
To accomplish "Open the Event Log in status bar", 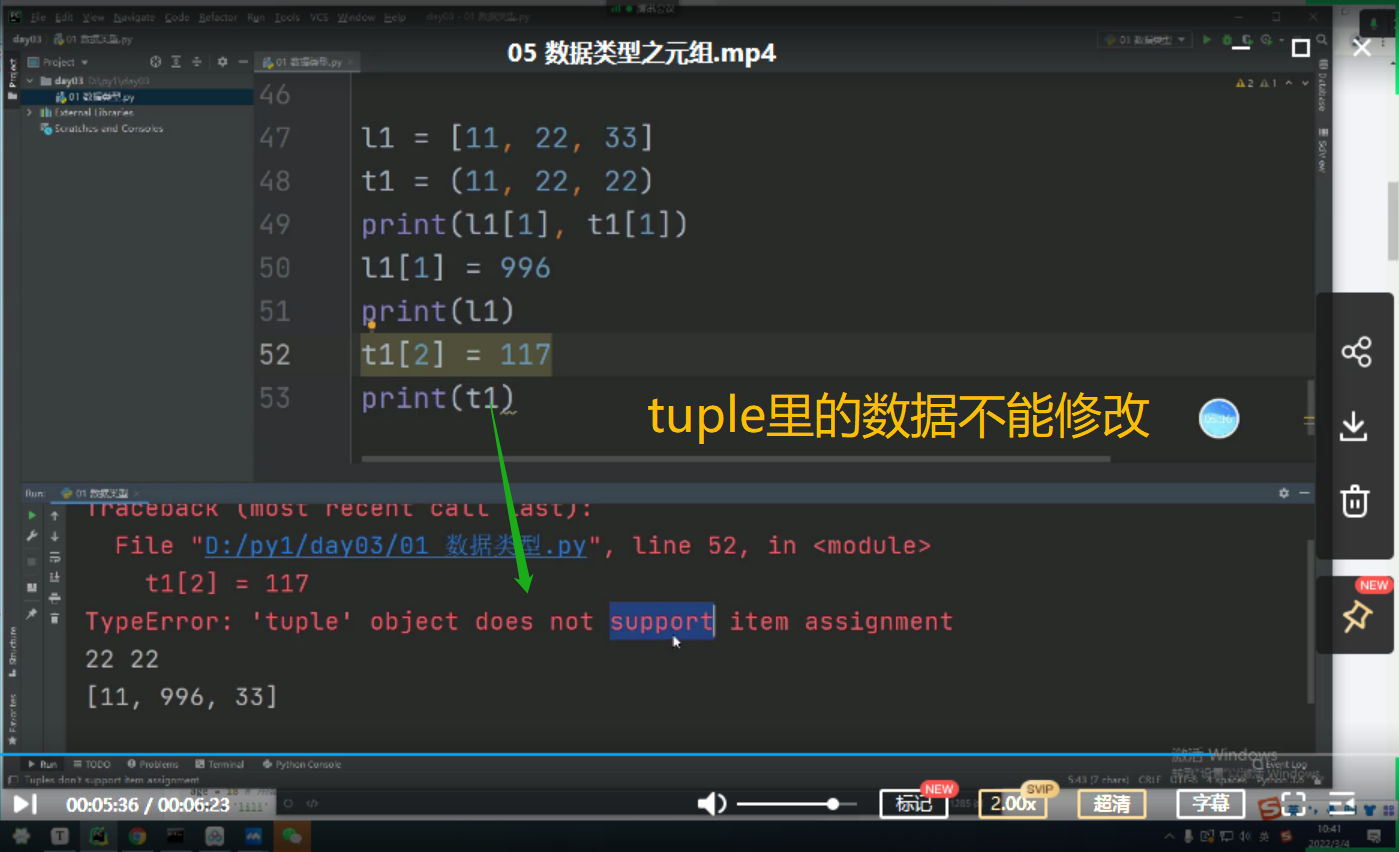I will [1281, 764].
